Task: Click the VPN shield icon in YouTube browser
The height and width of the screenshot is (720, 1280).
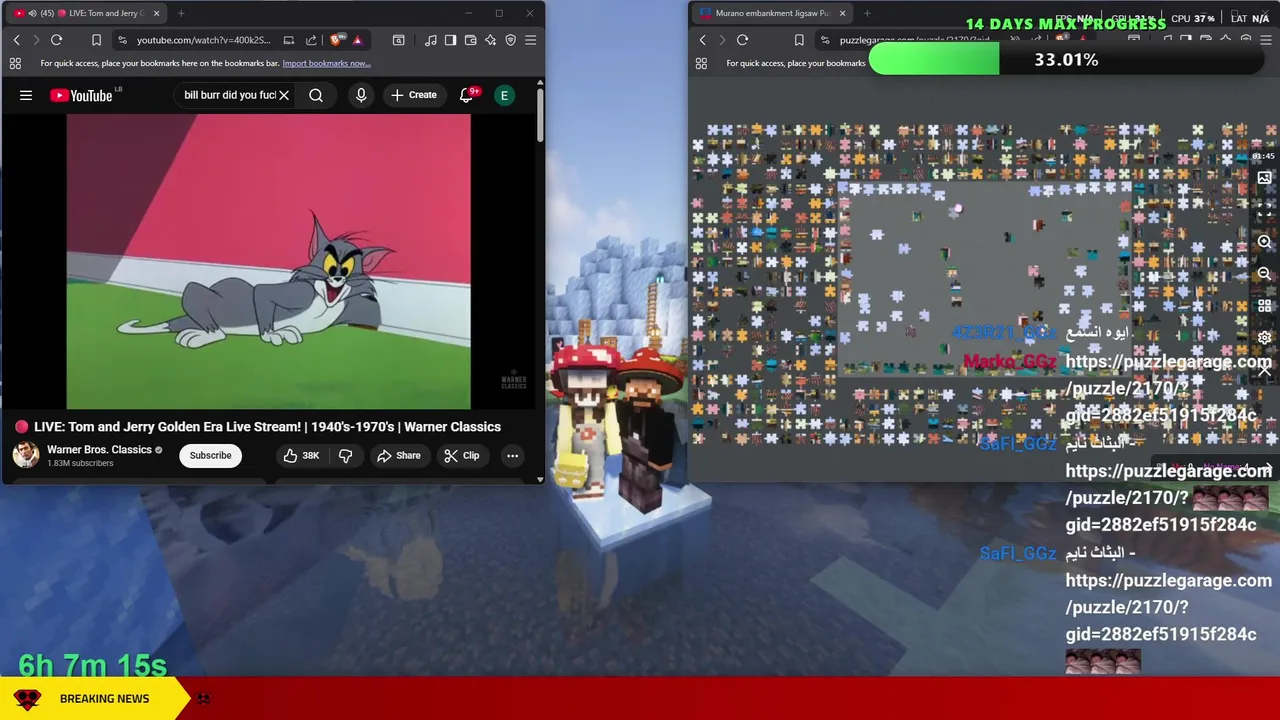Action: tap(510, 40)
